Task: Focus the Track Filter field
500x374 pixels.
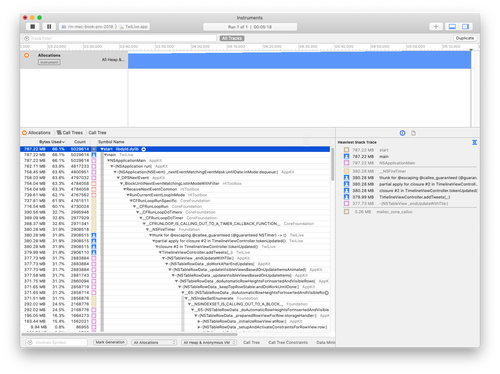Action: pyautogui.click(x=120, y=38)
